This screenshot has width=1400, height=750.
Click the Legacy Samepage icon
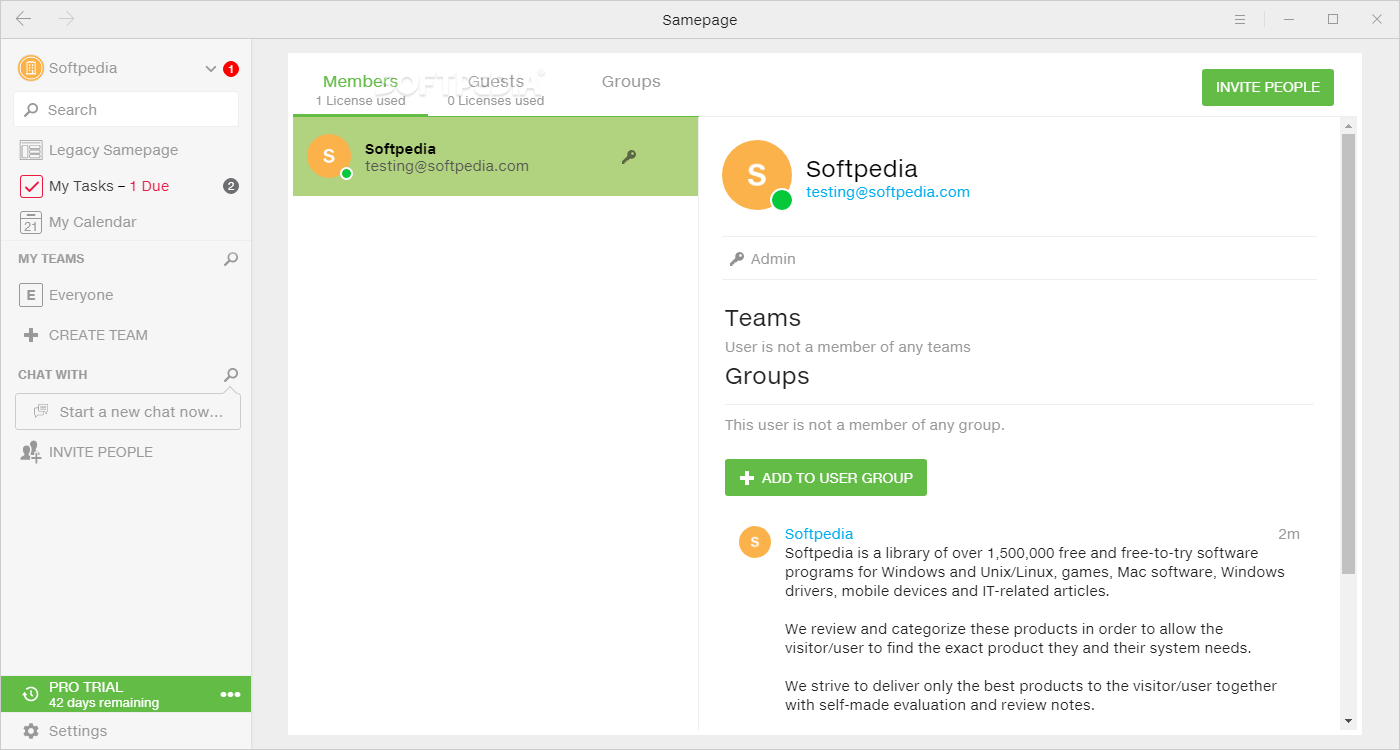click(x=31, y=150)
